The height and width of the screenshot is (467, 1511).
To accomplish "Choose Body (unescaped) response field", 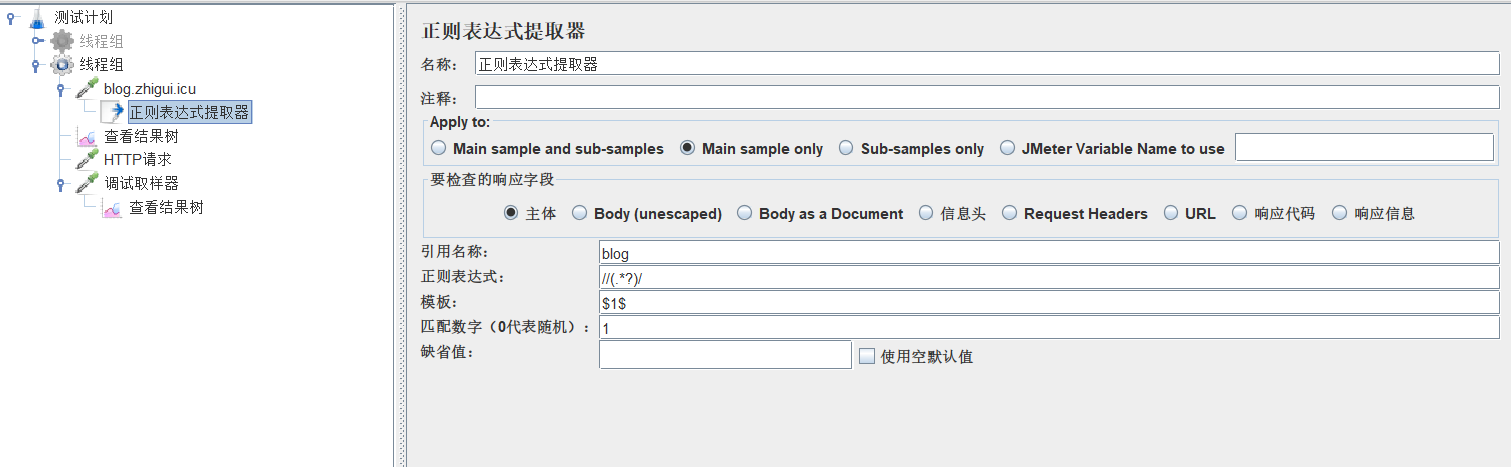I will [580, 213].
